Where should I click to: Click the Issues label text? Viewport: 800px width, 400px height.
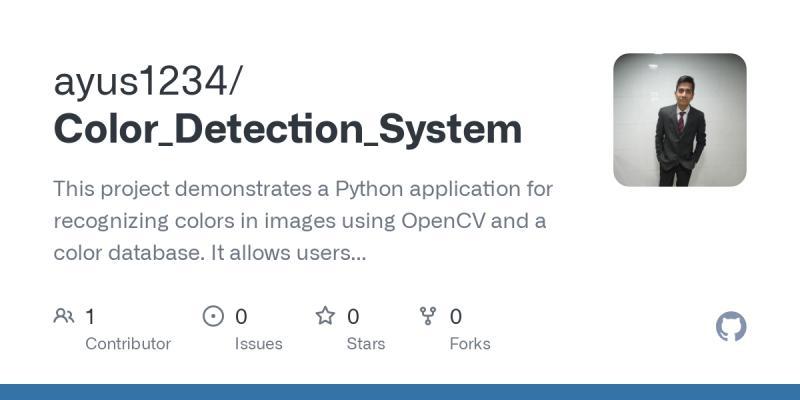tap(259, 344)
